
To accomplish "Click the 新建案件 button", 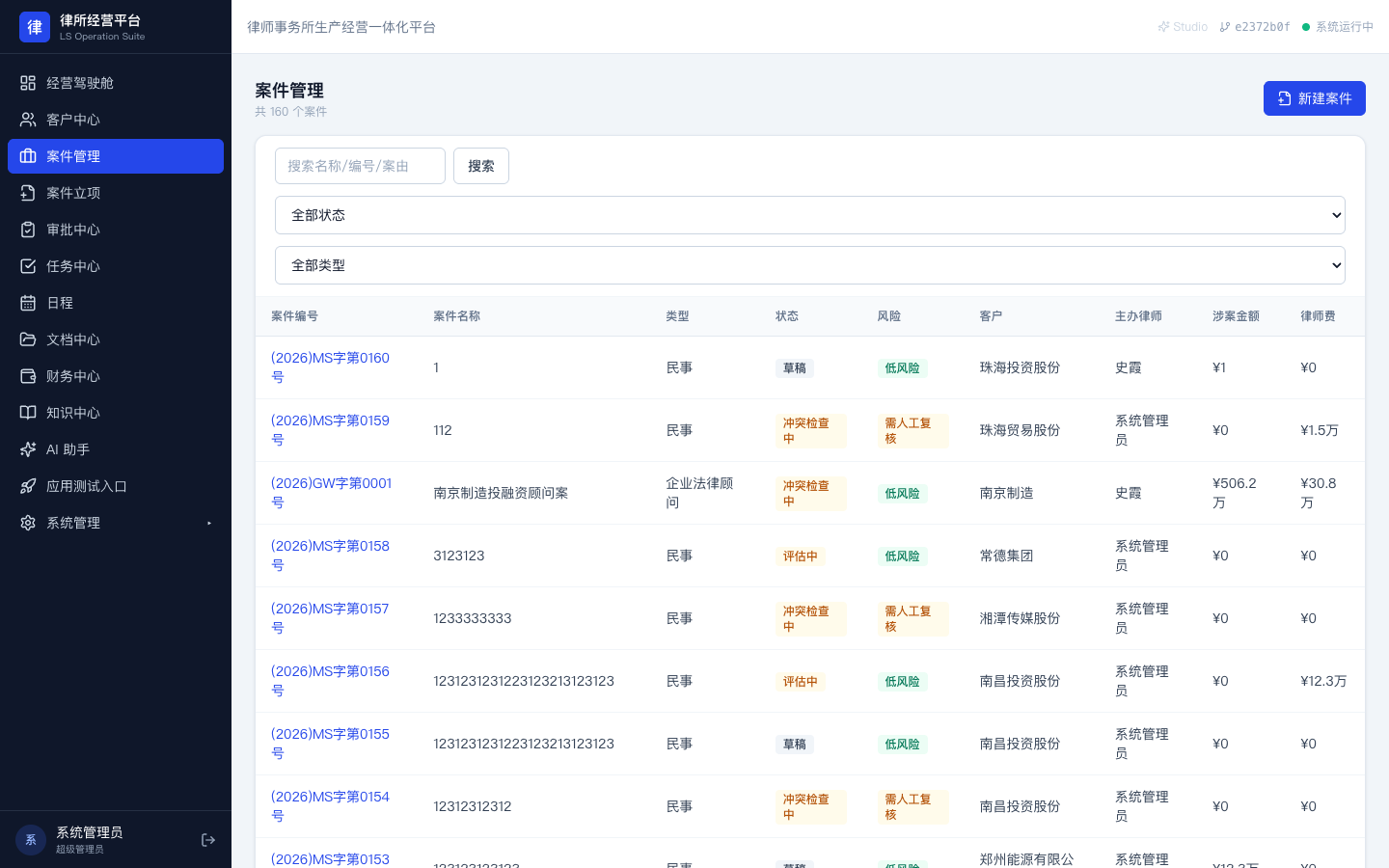I will point(1315,98).
